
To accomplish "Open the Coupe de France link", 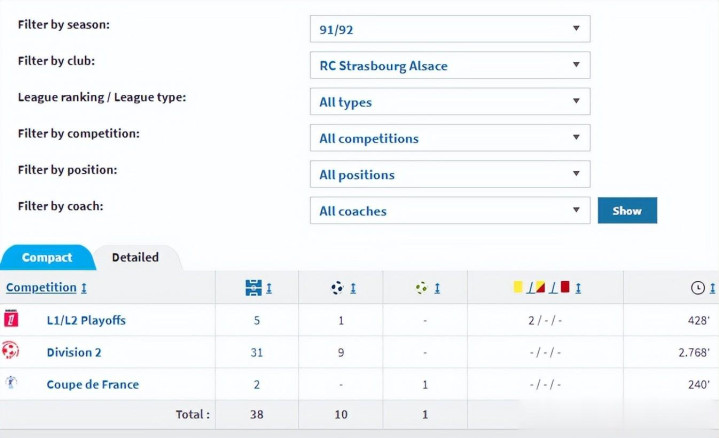I will [x=92, y=384].
